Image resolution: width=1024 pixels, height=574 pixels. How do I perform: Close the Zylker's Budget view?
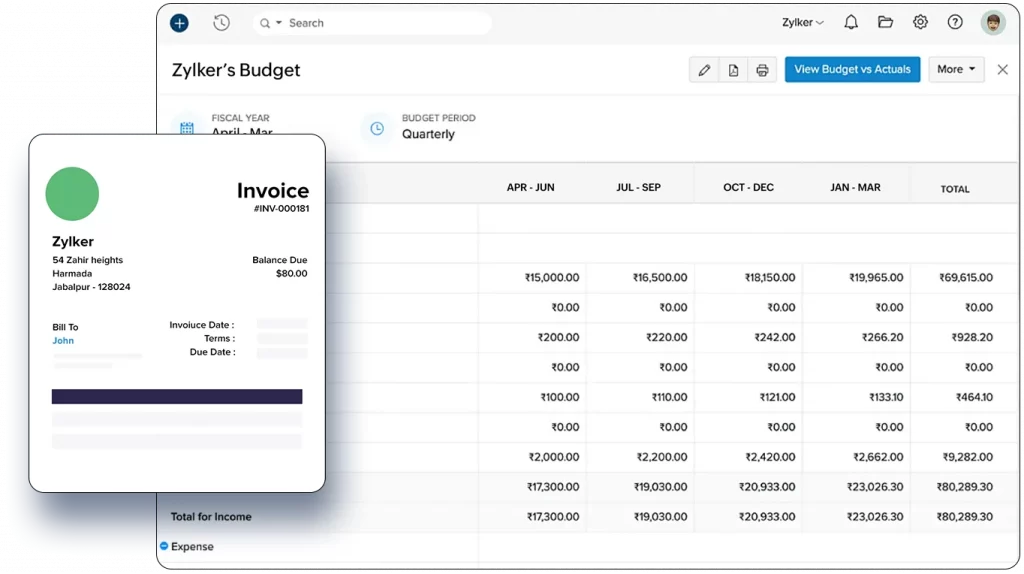(x=1002, y=70)
